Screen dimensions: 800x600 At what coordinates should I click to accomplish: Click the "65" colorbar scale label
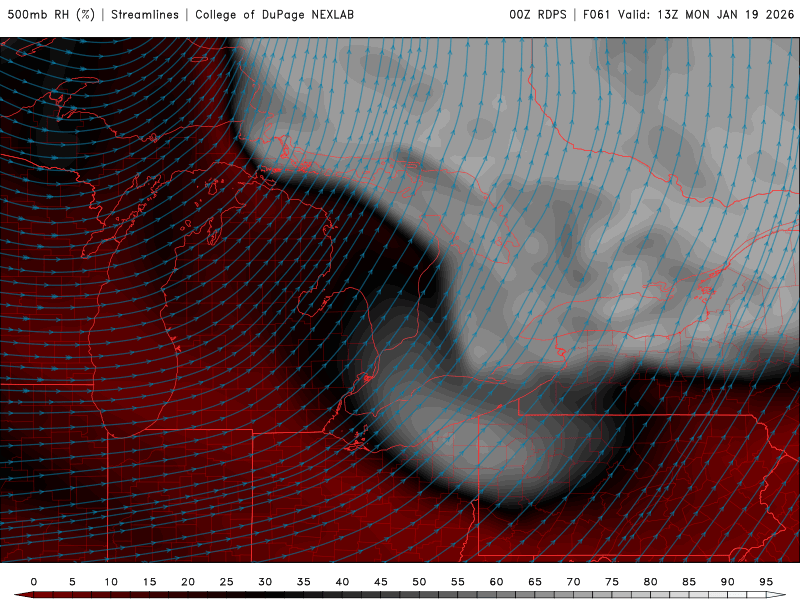[x=535, y=582]
